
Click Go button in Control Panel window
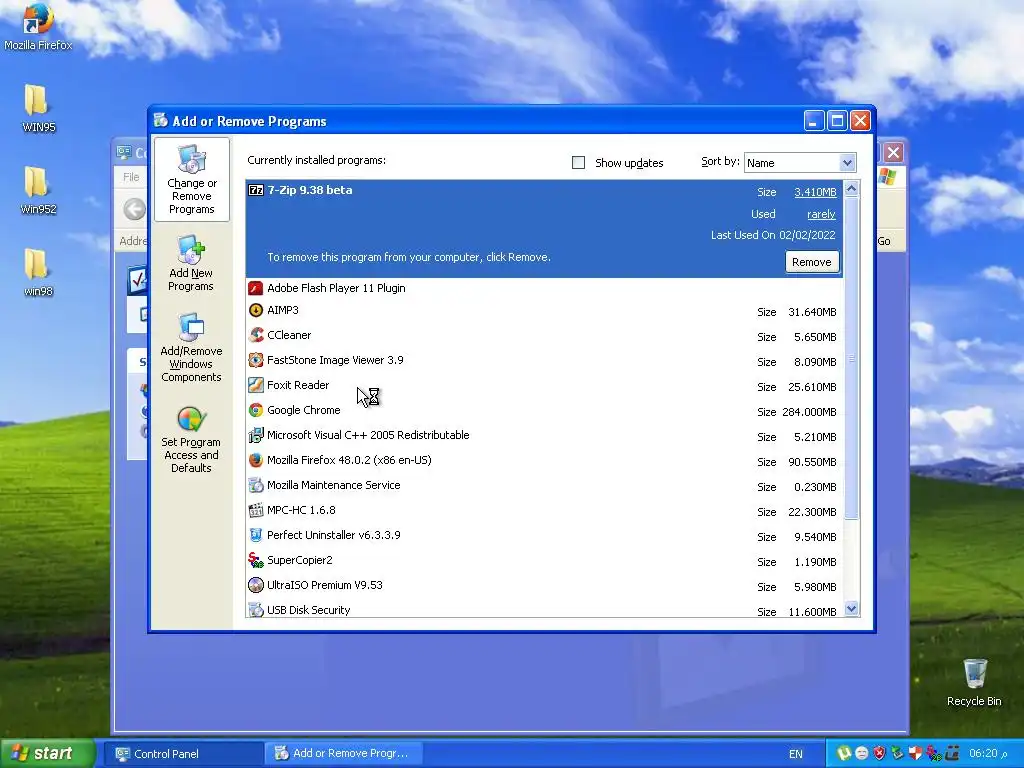tap(884, 241)
